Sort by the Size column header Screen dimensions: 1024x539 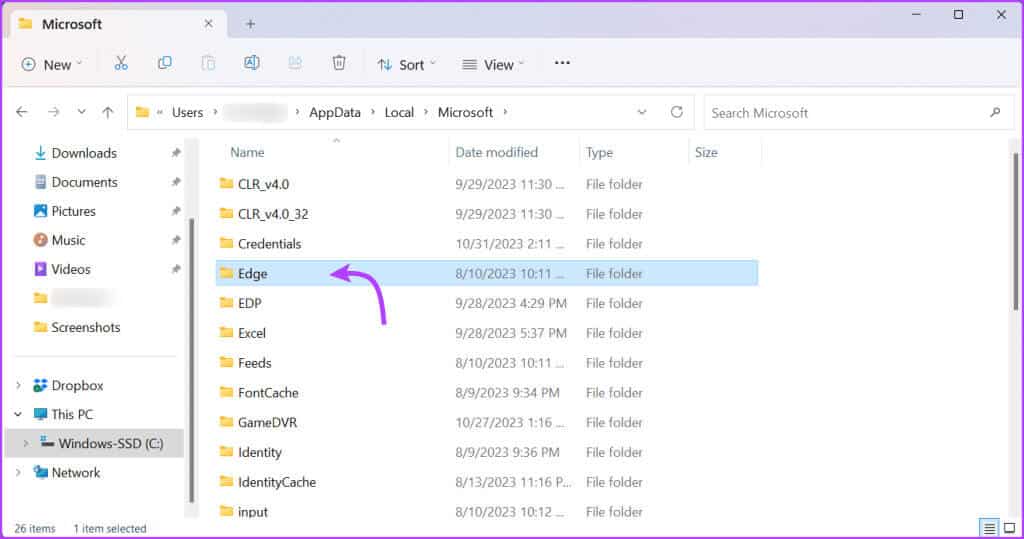706,152
